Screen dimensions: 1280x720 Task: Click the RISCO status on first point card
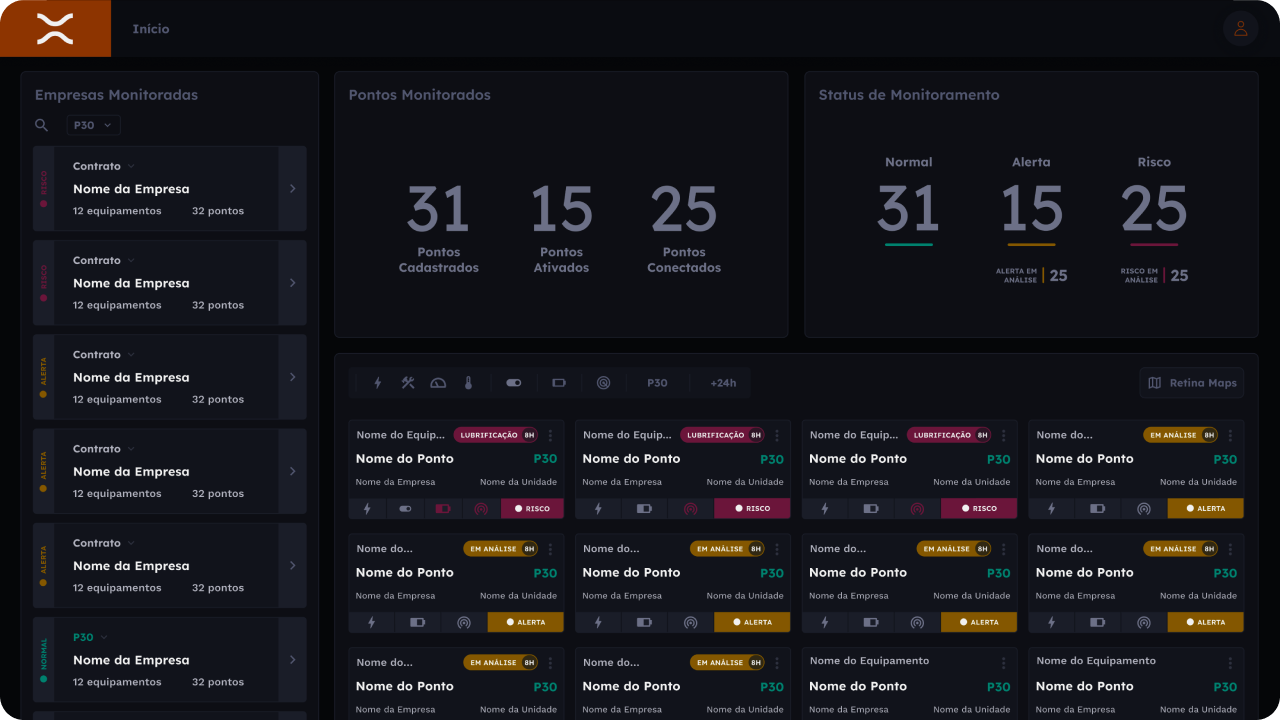[x=532, y=508]
